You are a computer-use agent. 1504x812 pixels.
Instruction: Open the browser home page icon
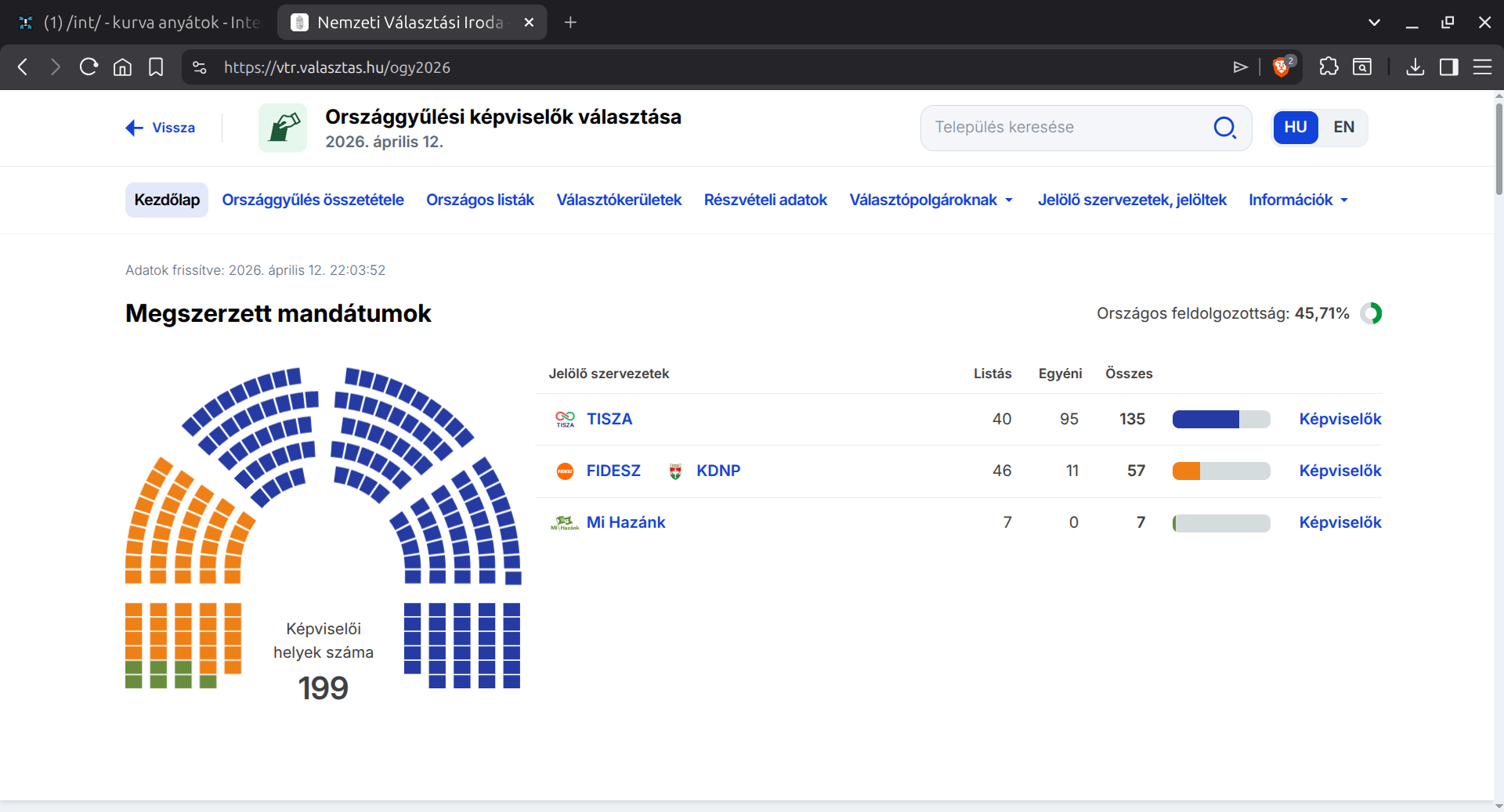[122, 67]
